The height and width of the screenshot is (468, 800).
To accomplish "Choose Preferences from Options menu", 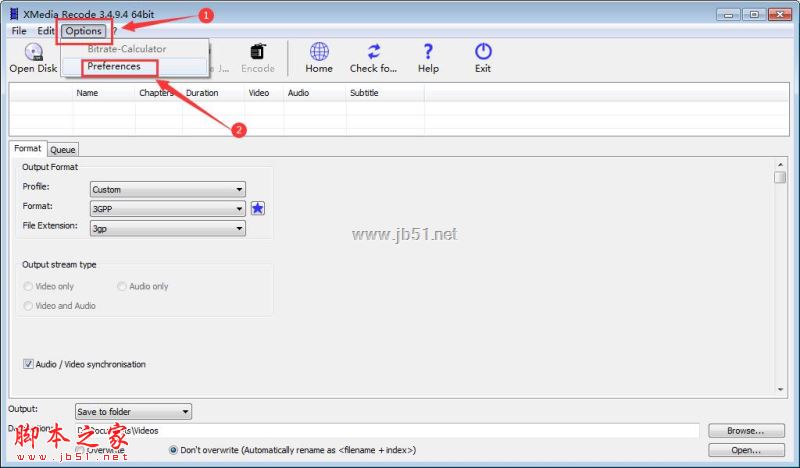I will (x=113, y=66).
